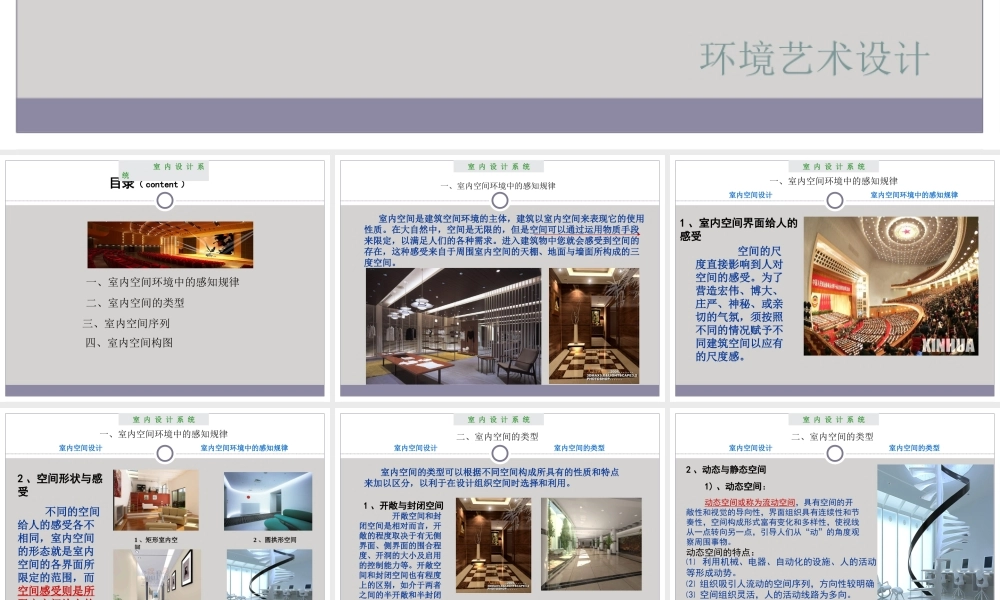Screen dimensions: 1000x600
Task: Click the 环境艺术设计 title text
Action: point(814,59)
